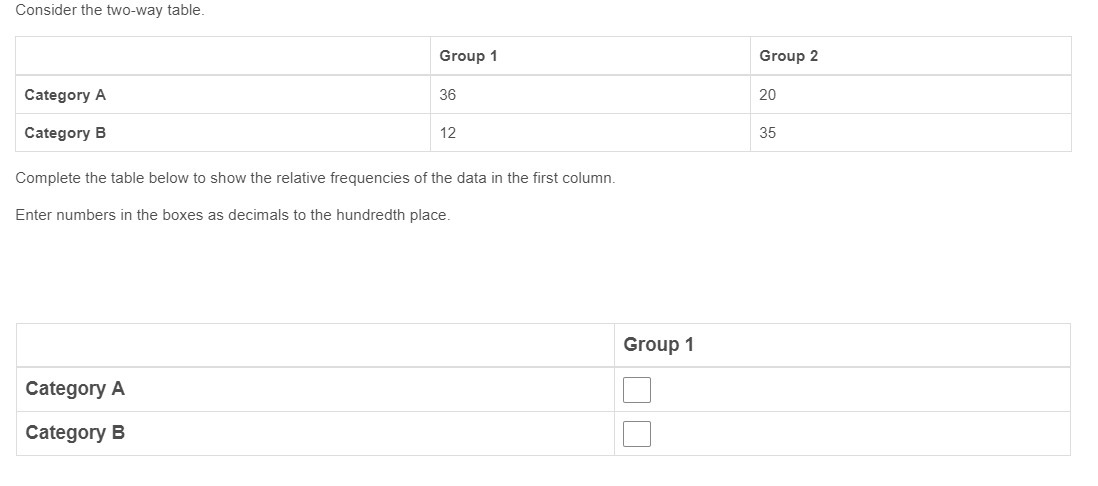
Task: Click the words 'hundredth place' in instructions
Action: pyautogui.click(x=392, y=215)
